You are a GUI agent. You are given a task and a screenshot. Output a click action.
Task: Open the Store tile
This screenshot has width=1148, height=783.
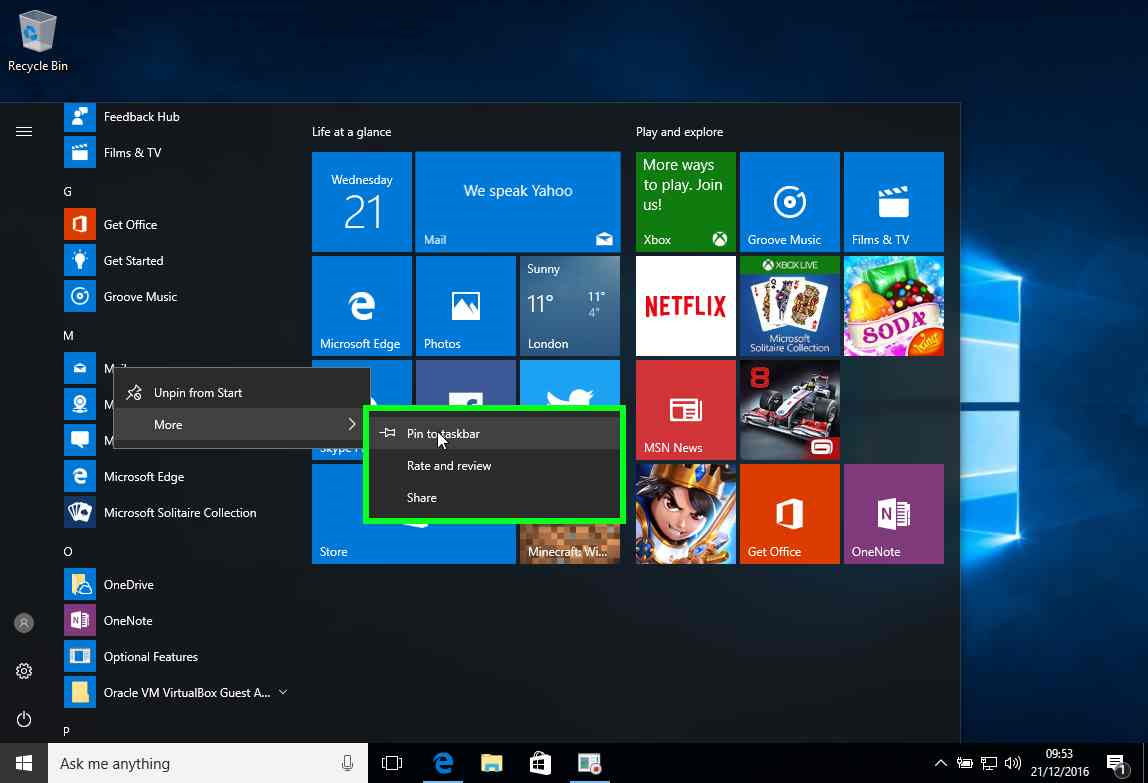pyautogui.click(x=337, y=542)
